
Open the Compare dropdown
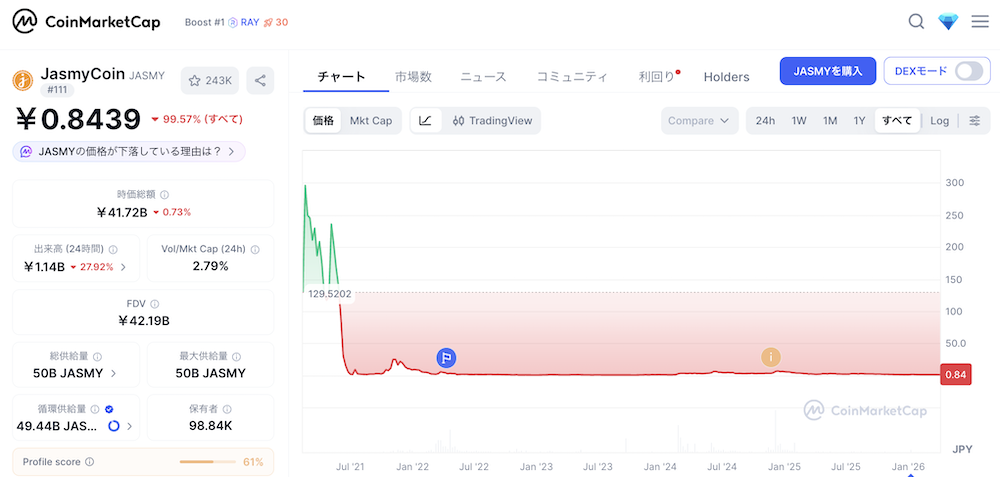[x=699, y=121]
